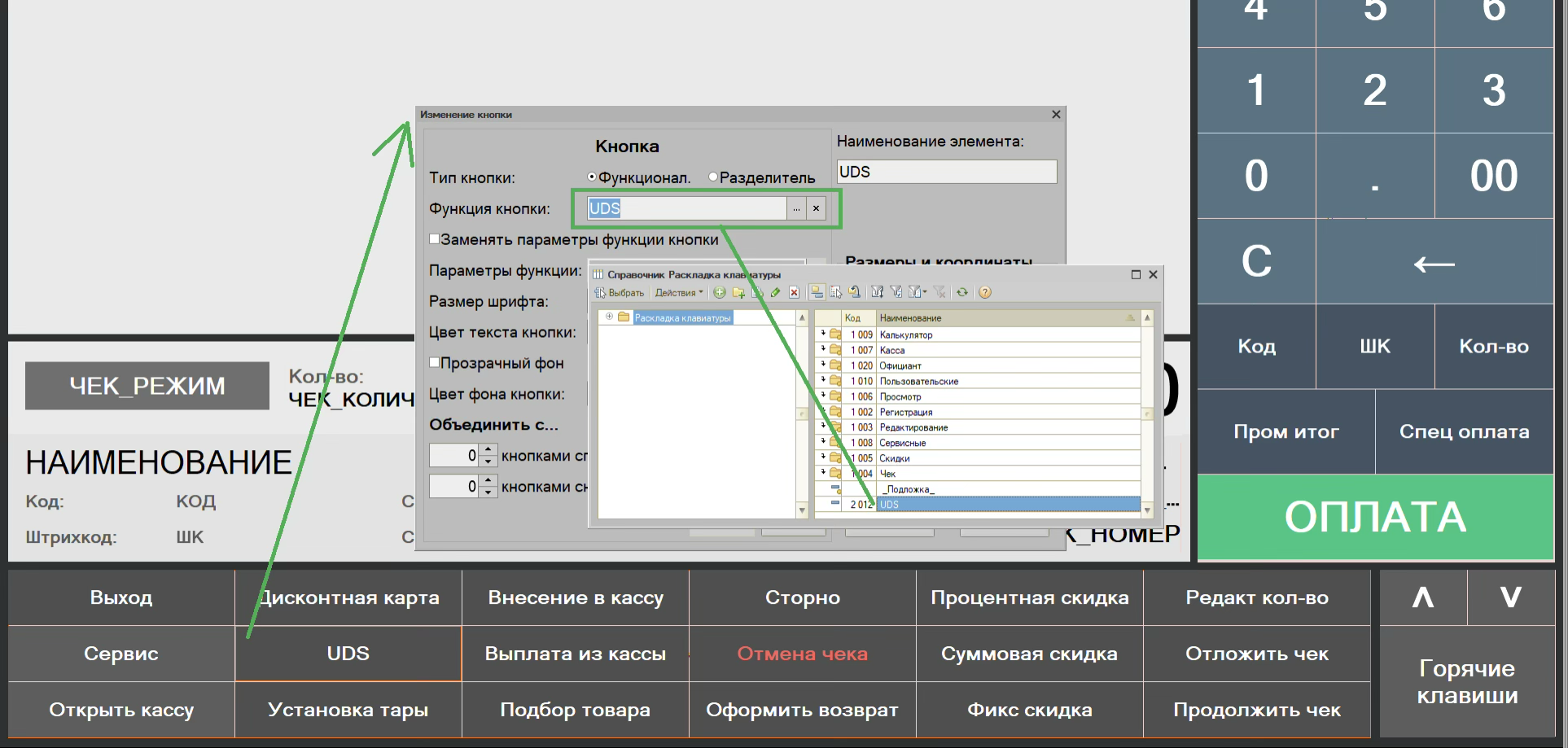Click the red Отмена чека button
This screenshot has height=748, width=1568.
point(803,654)
